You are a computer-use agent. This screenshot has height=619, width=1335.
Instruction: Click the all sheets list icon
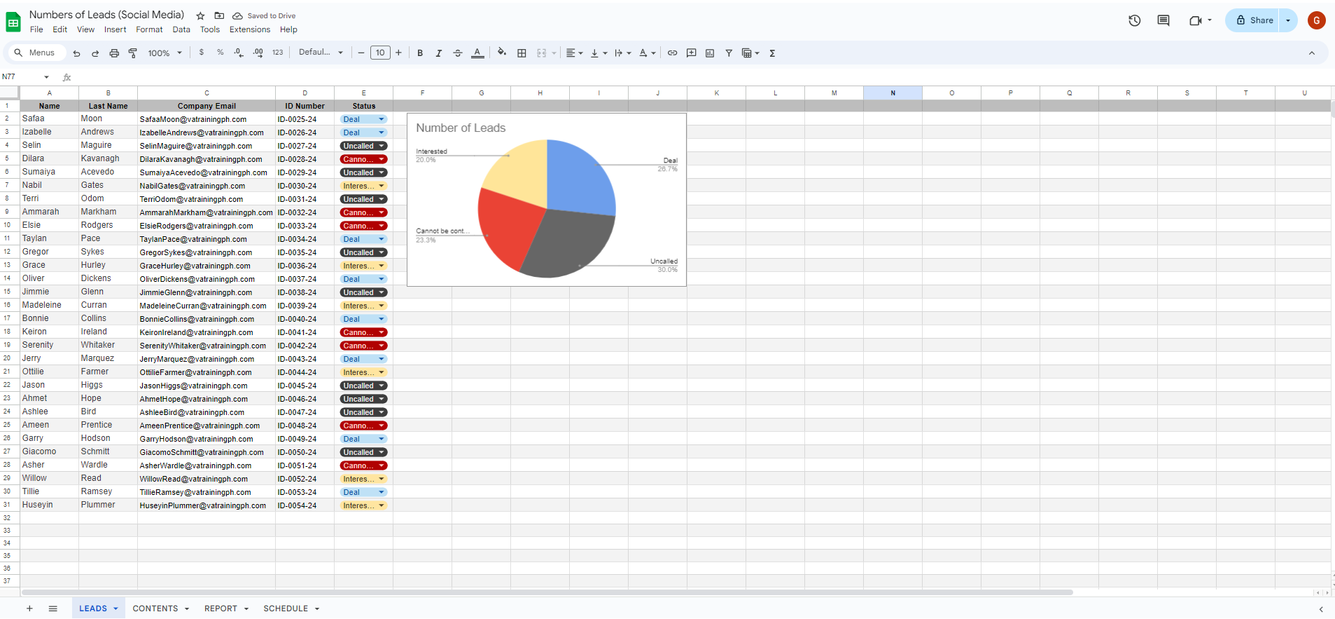point(53,608)
